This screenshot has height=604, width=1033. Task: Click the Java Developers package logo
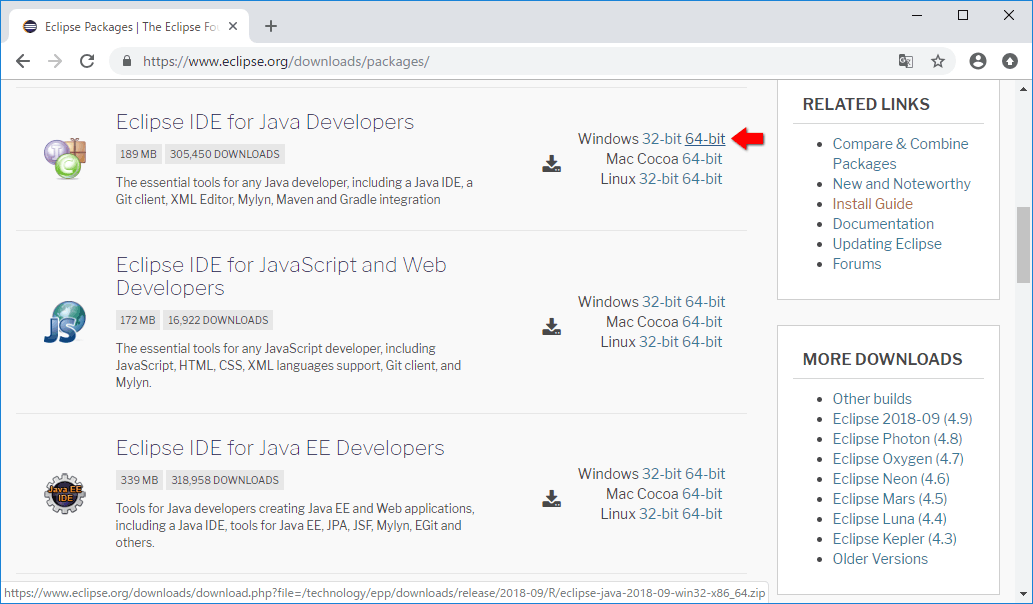[x=65, y=159]
